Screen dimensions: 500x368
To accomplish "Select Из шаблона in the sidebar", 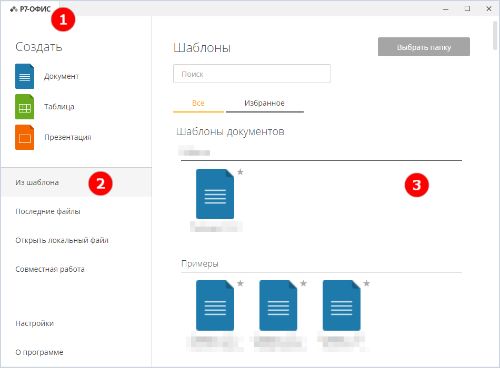I will click(76, 182).
